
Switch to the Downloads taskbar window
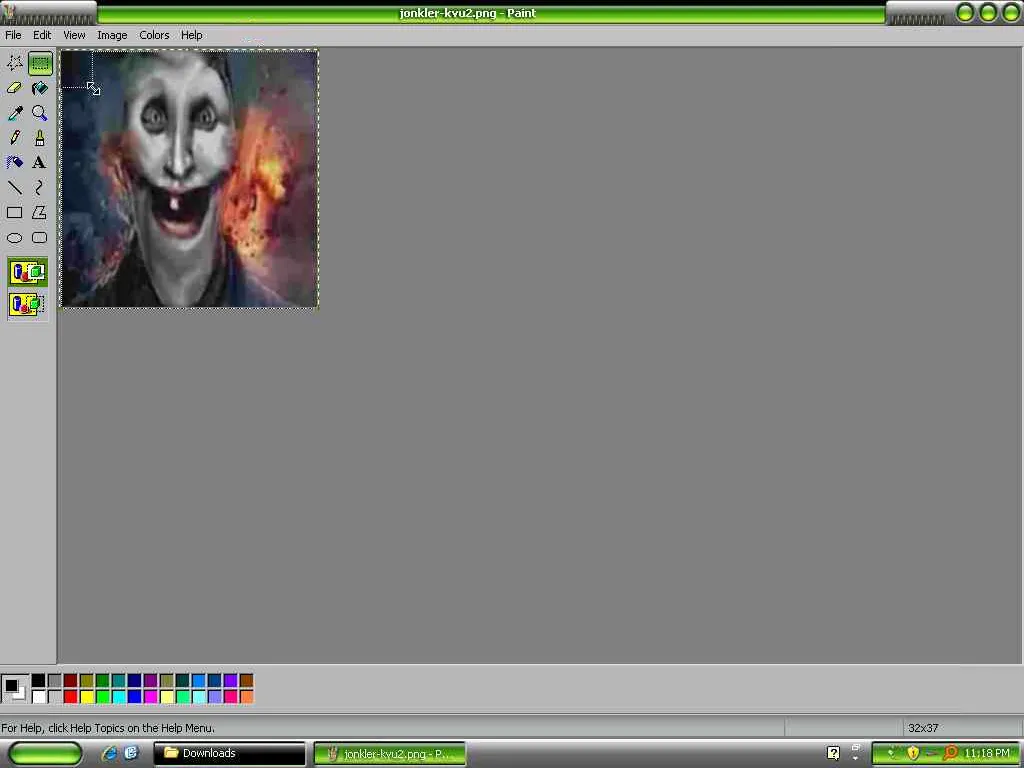click(x=229, y=754)
